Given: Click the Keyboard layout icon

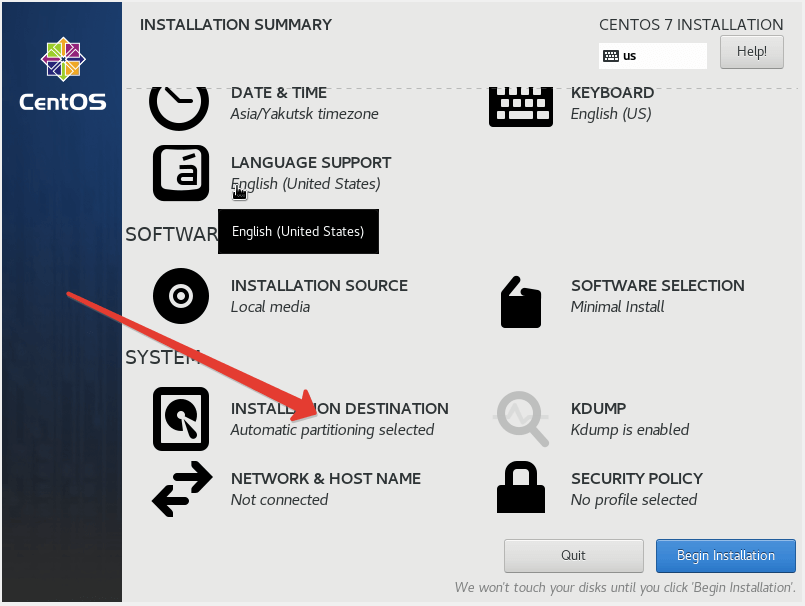Looking at the screenshot, I should [x=520, y=105].
